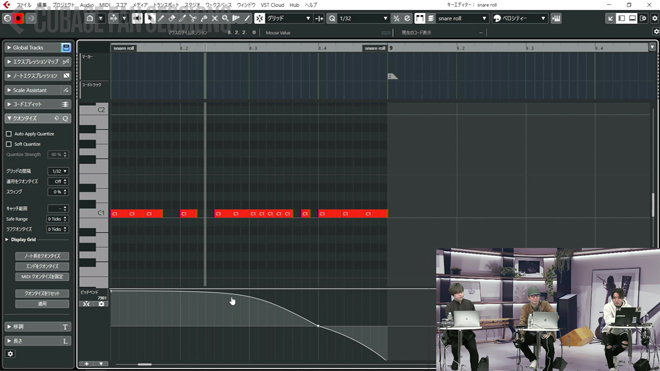
Task: Click the Scale Assistant section icon
Action: pos(66,90)
